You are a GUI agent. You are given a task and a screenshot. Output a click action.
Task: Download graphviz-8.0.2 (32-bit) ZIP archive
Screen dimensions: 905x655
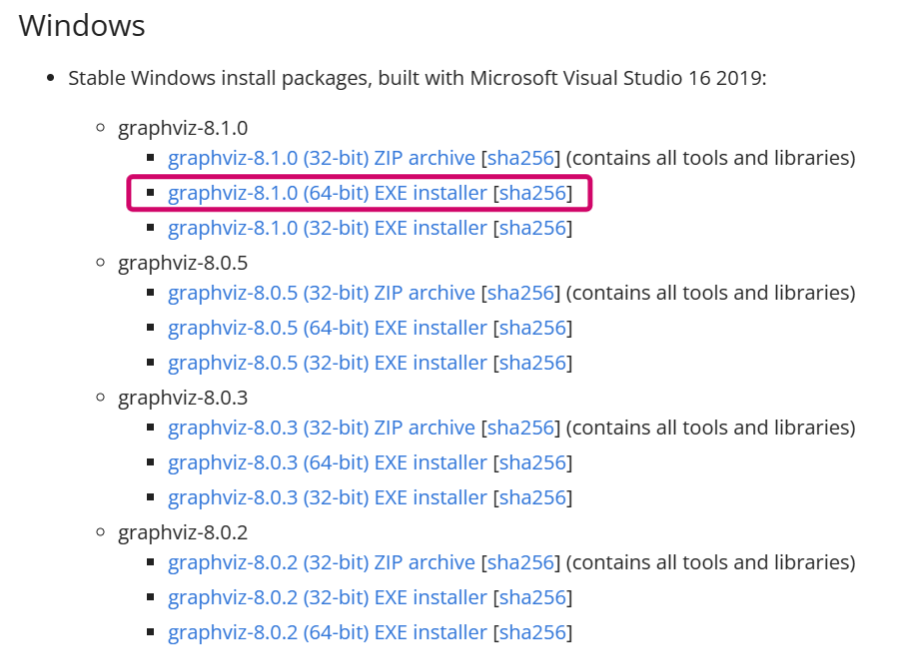coord(321,563)
